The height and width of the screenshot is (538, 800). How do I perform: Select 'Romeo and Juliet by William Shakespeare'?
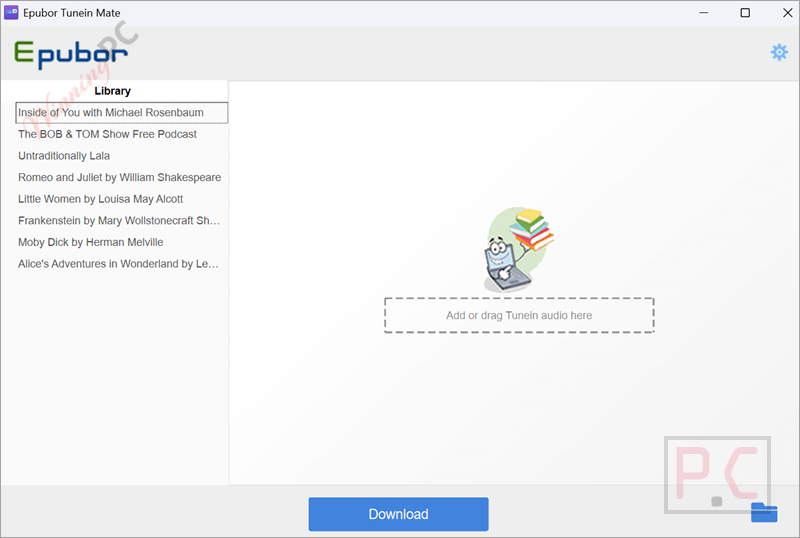coord(121,177)
